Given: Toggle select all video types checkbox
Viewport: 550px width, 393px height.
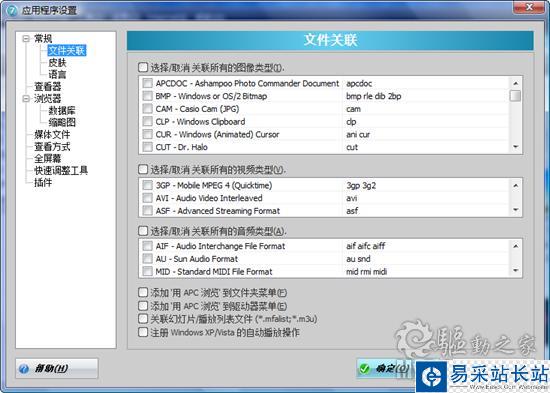Looking at the screenshot, I should pos(143,169).
